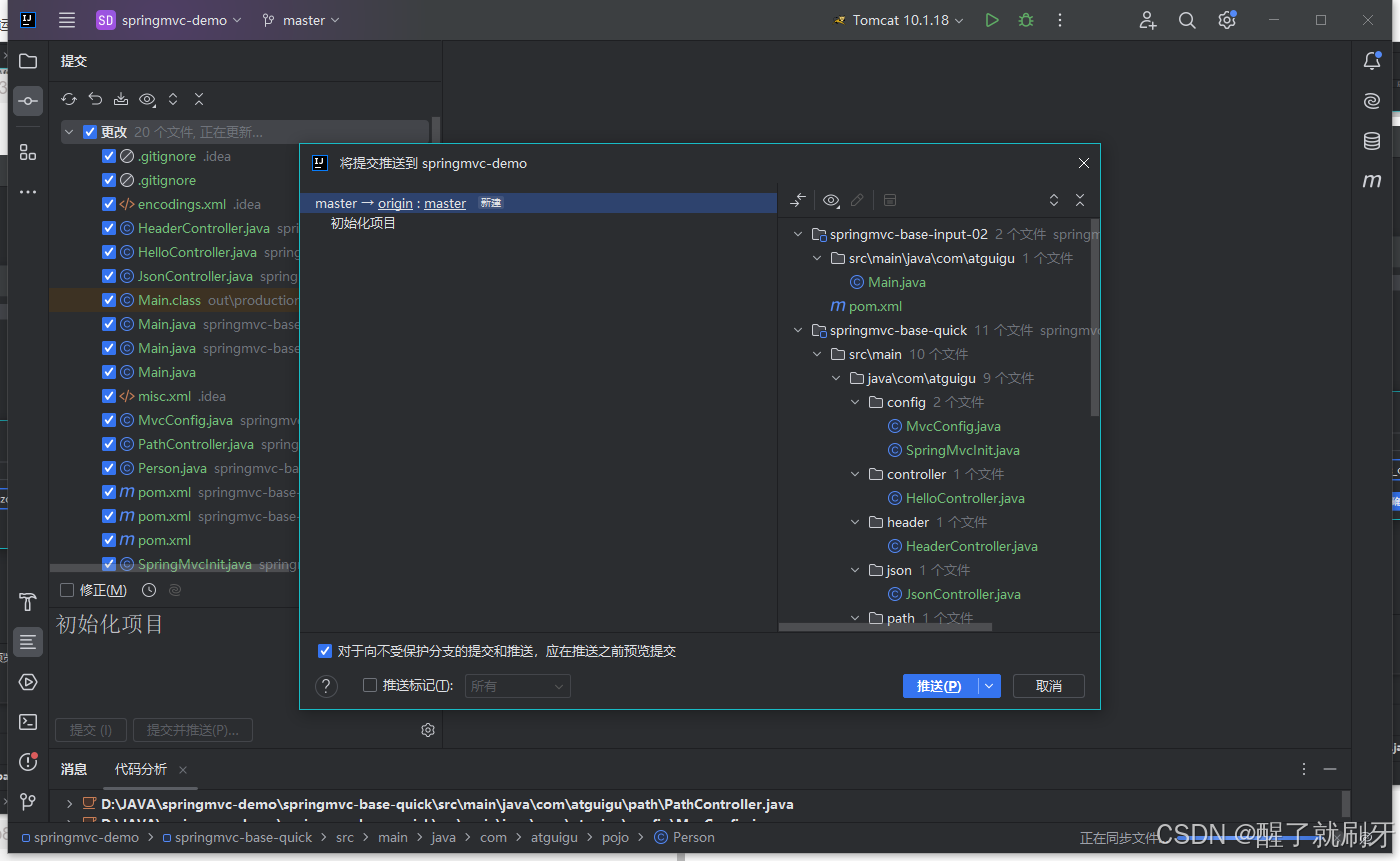The image size is (1400, 861).
Task: Collapse the springmvc-base-quick tree node
Action: pos(798,330)
